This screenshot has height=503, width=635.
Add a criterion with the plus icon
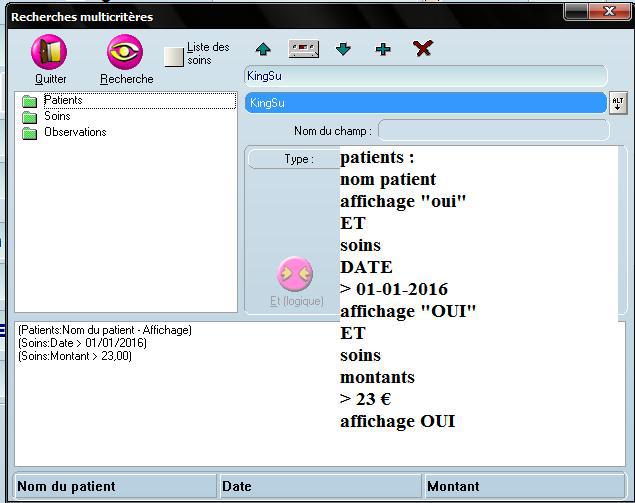383,49
